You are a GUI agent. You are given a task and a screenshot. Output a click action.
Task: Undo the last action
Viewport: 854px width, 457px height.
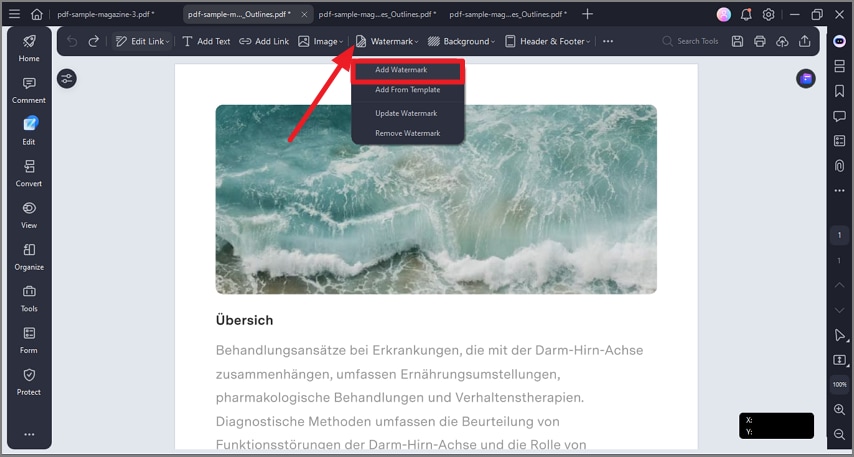(72, 41)
